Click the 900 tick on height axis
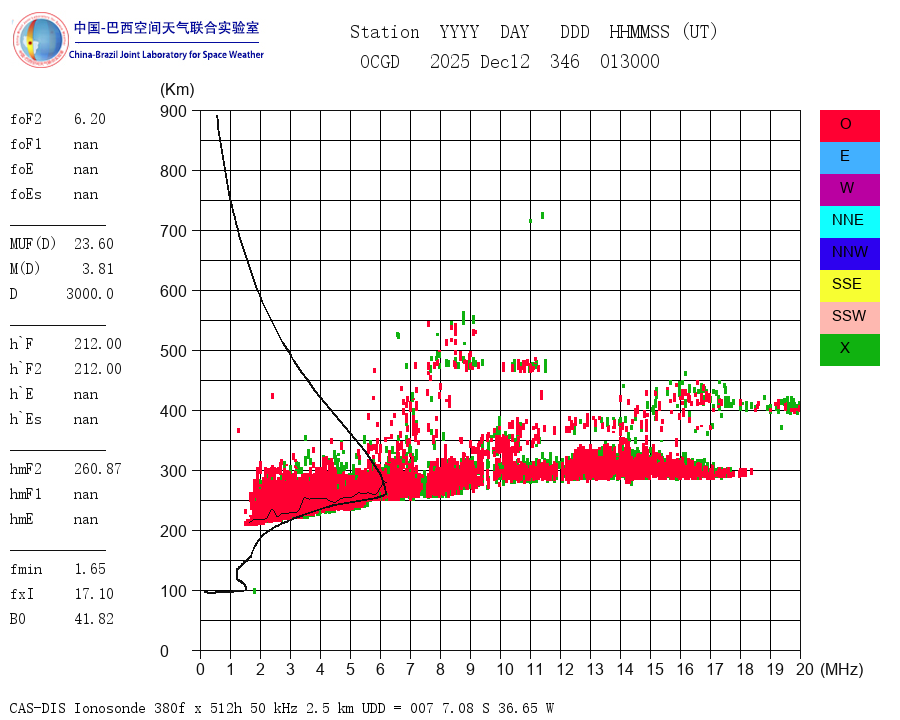Viewport: 900px width, 720px height. [x=173, y=111]
